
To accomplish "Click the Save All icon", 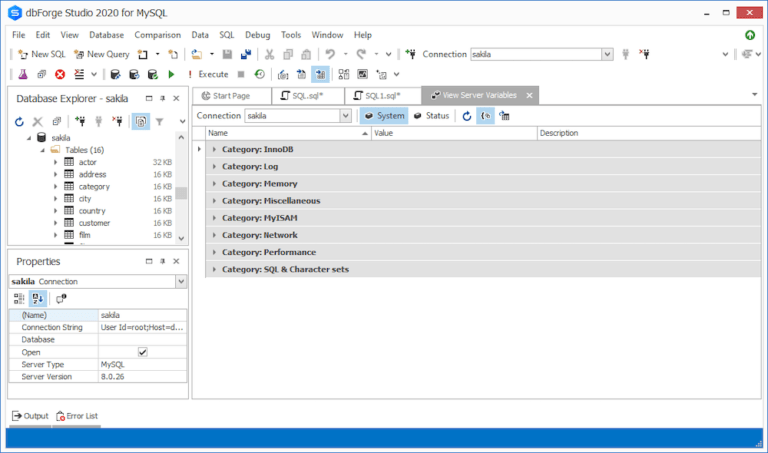I will pos(246,54).
